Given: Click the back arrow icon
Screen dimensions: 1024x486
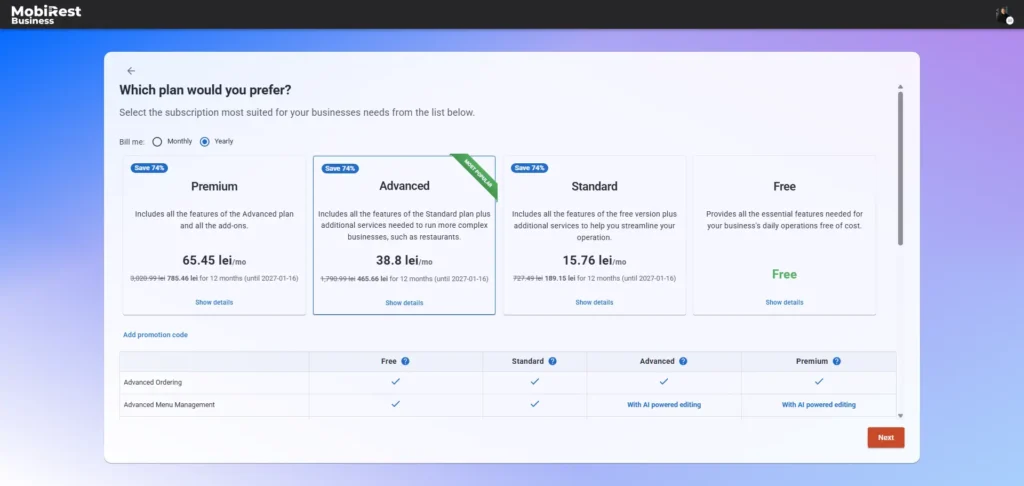Looking at the screenshot, I should tap(131, 71).
